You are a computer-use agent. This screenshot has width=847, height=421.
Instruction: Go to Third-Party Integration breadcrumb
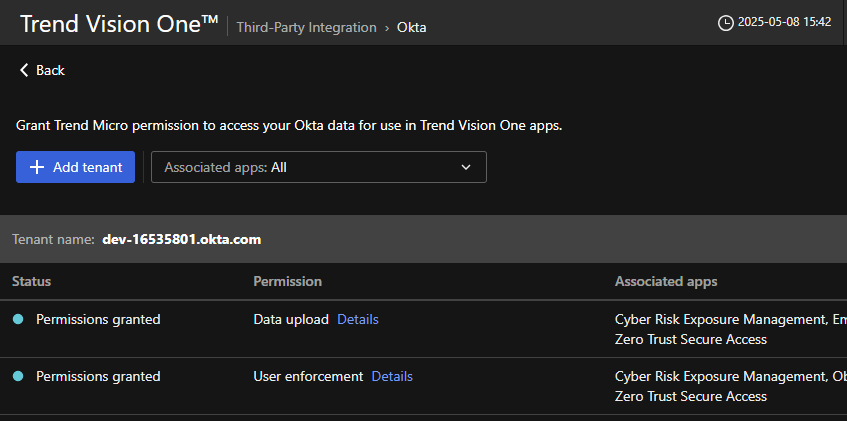[x=306, y=28]
